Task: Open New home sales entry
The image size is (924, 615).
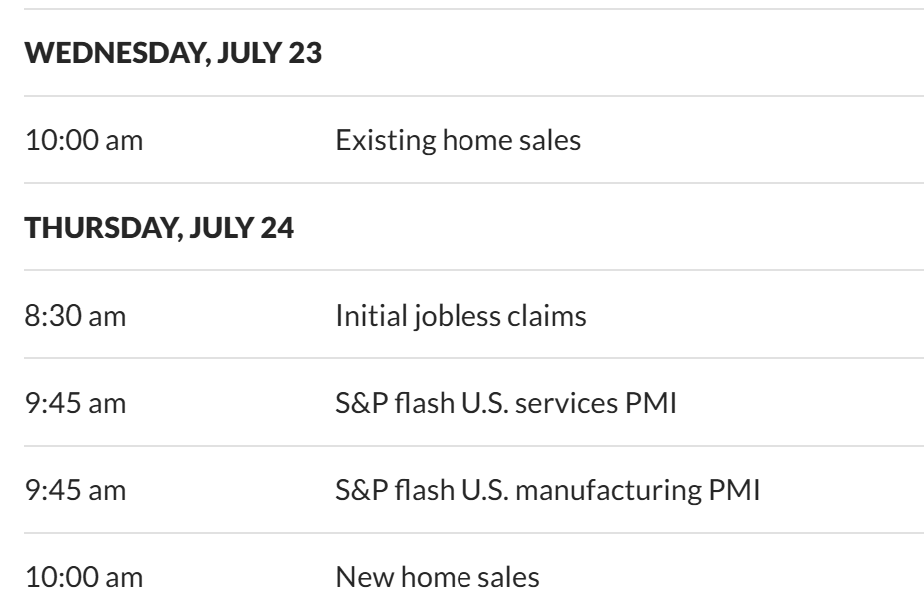Action: coord(437,577)
